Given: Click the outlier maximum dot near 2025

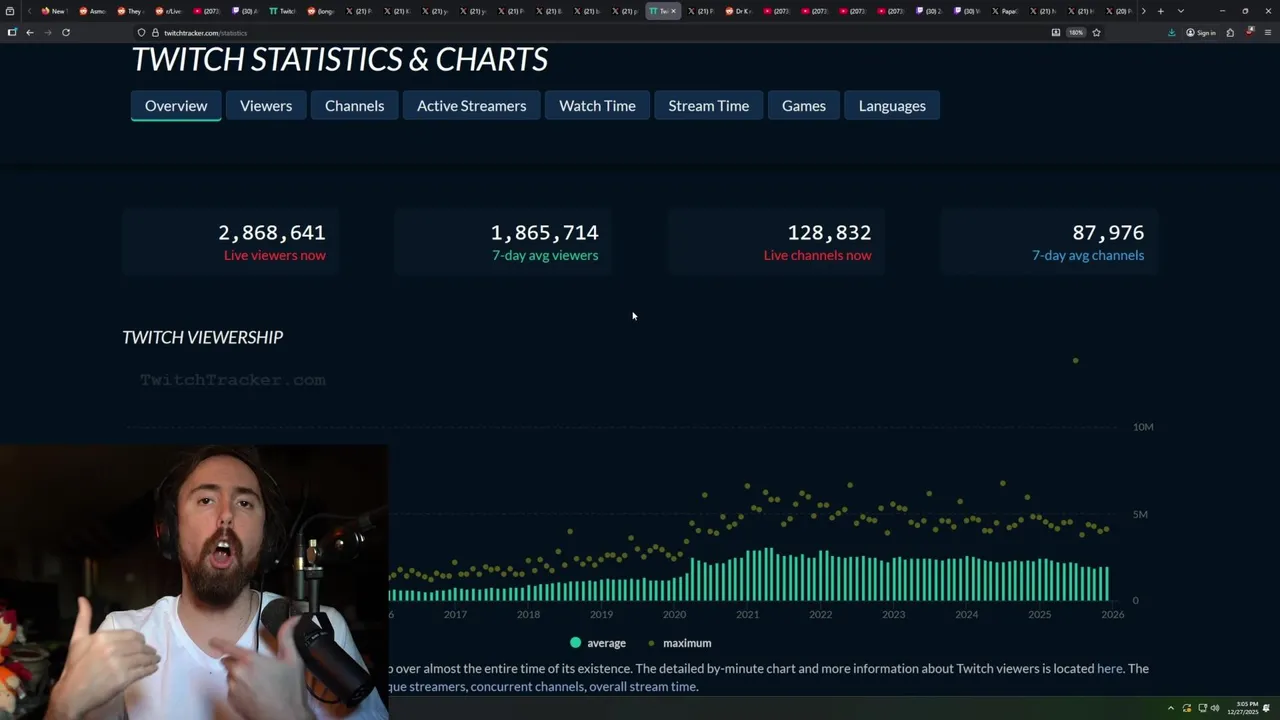Looking at the screenshot, I should tap(1075, 360).
